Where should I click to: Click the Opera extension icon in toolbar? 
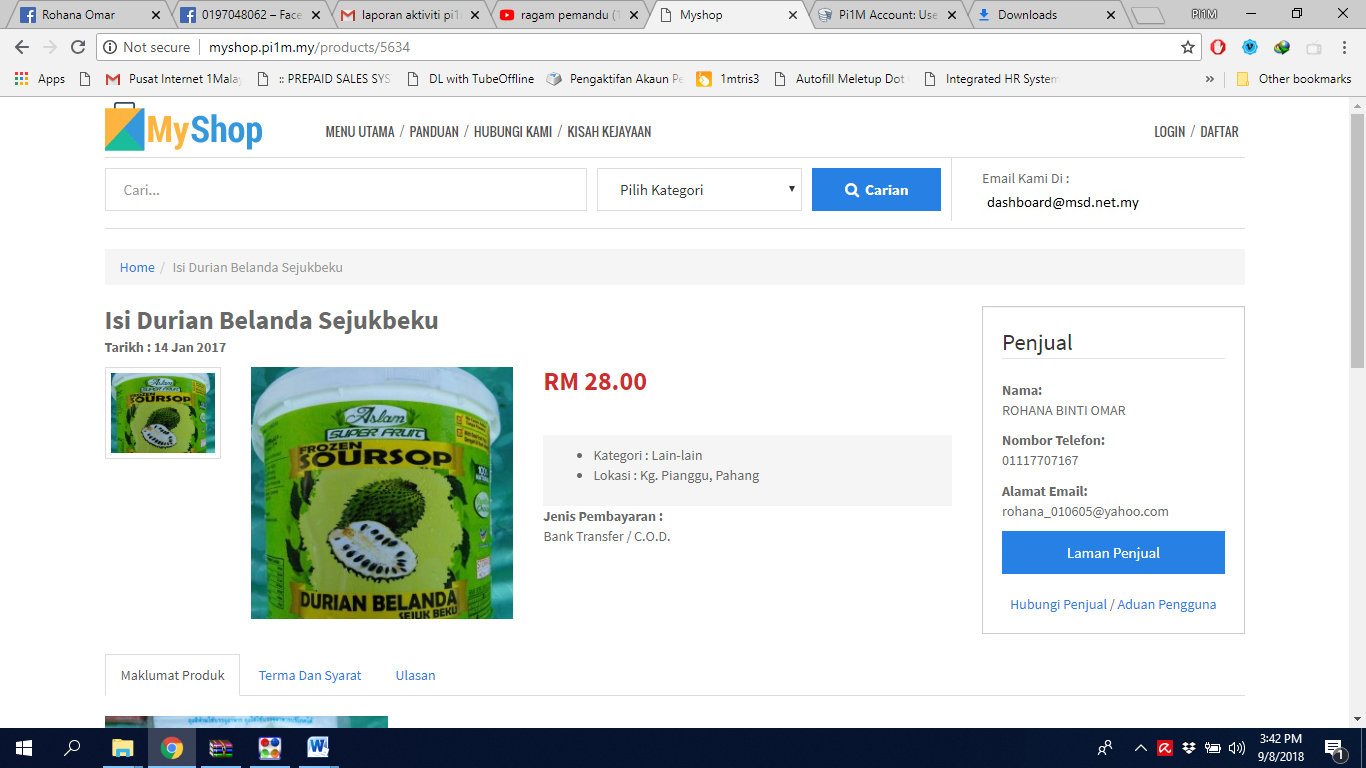(1218, 47)
